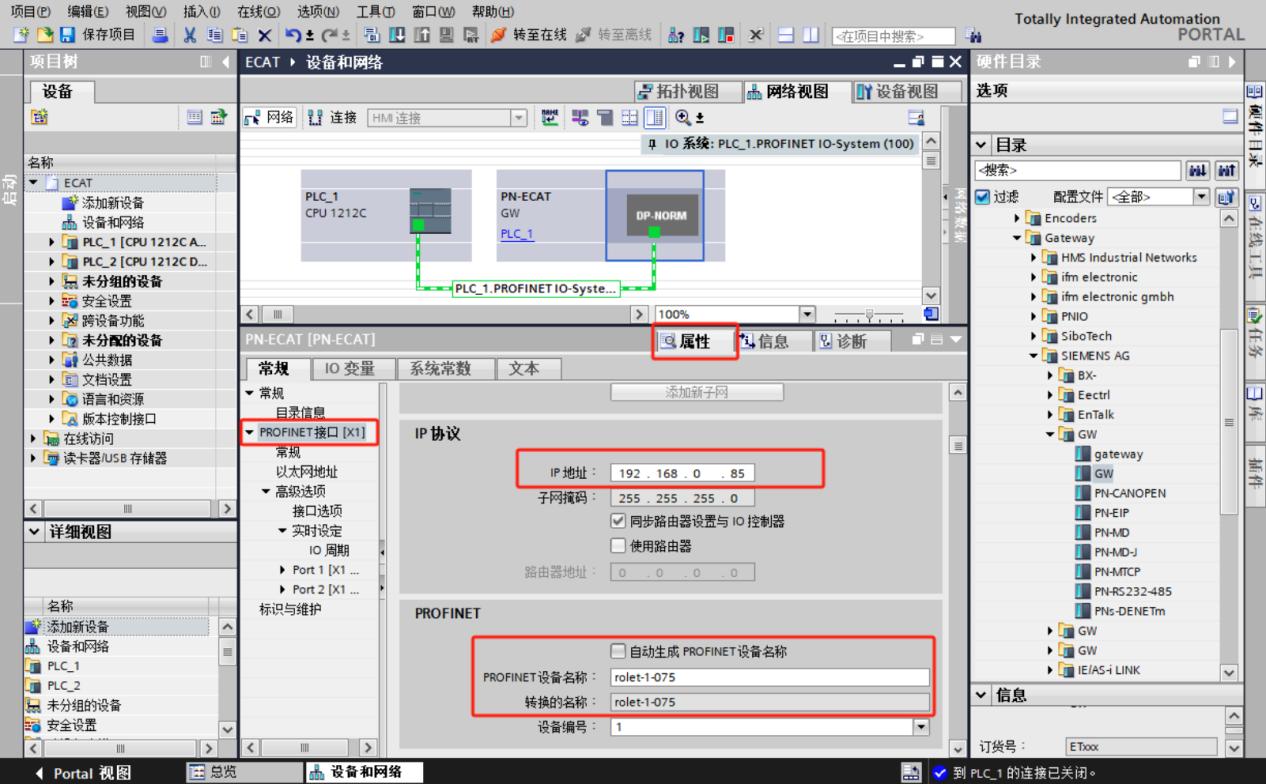1266x784 pixels.
Task: Open the 在线(O) menu
Action: pos(257,11)
